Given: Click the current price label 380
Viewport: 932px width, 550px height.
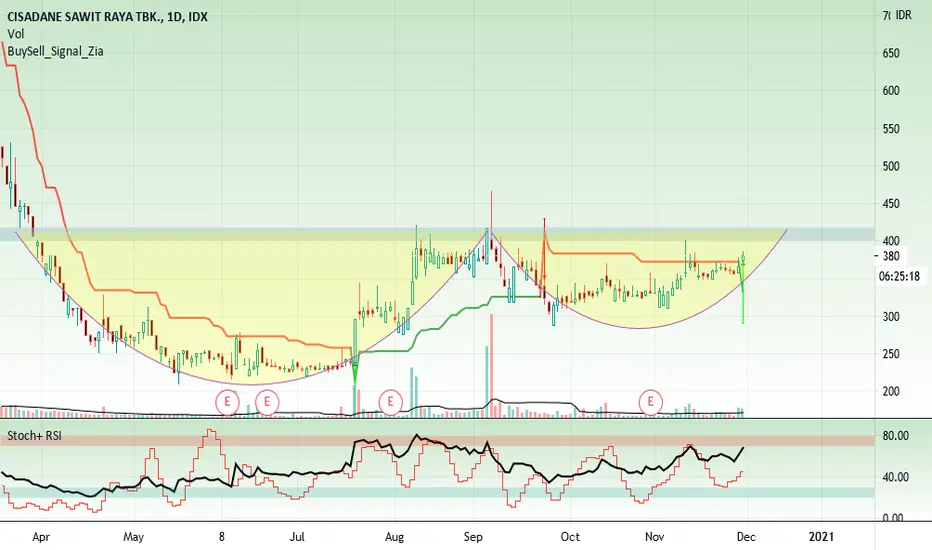Looking at the screenshot, I should [x=891, y=256].
